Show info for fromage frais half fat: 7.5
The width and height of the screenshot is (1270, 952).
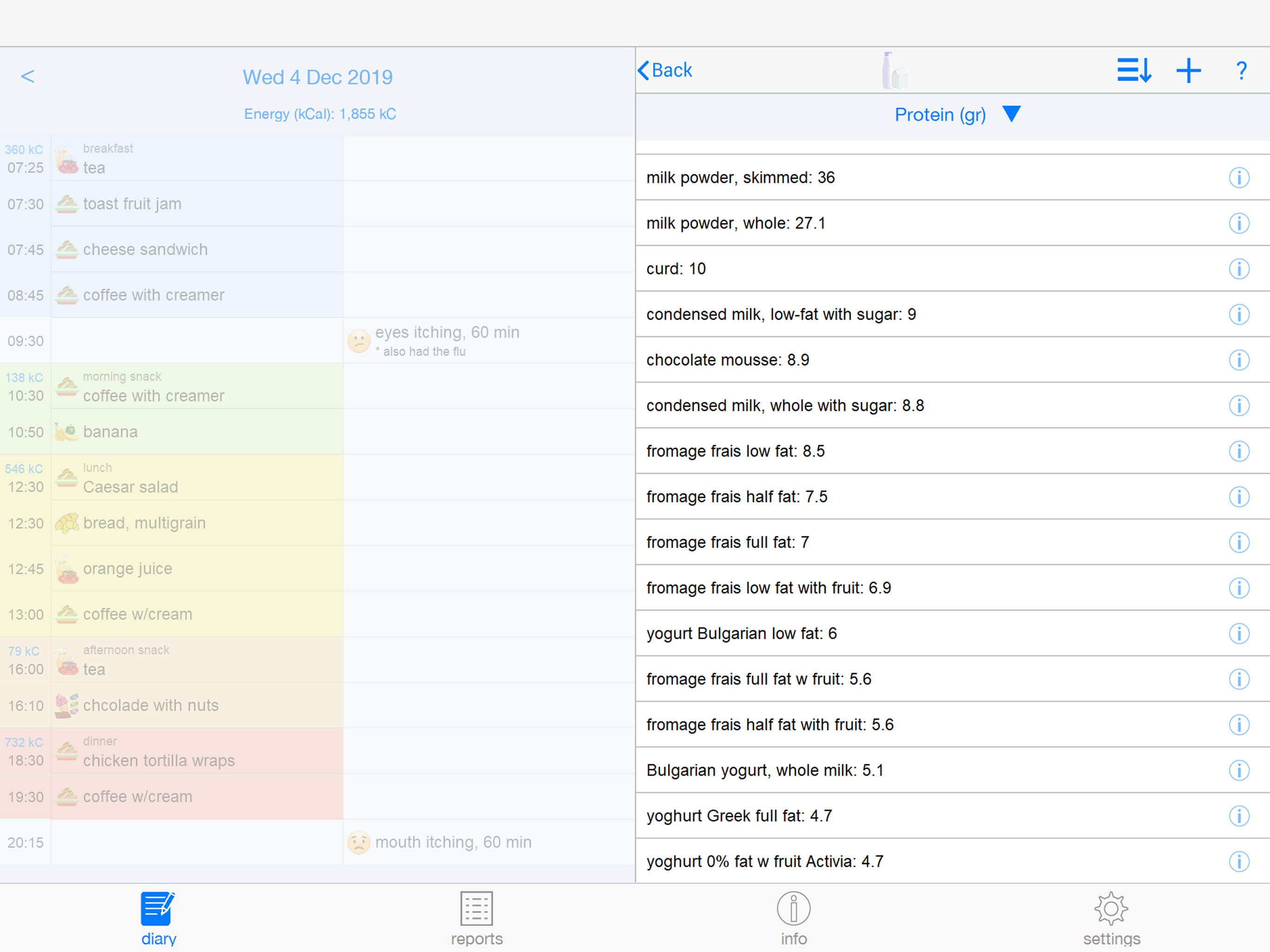1239,496
